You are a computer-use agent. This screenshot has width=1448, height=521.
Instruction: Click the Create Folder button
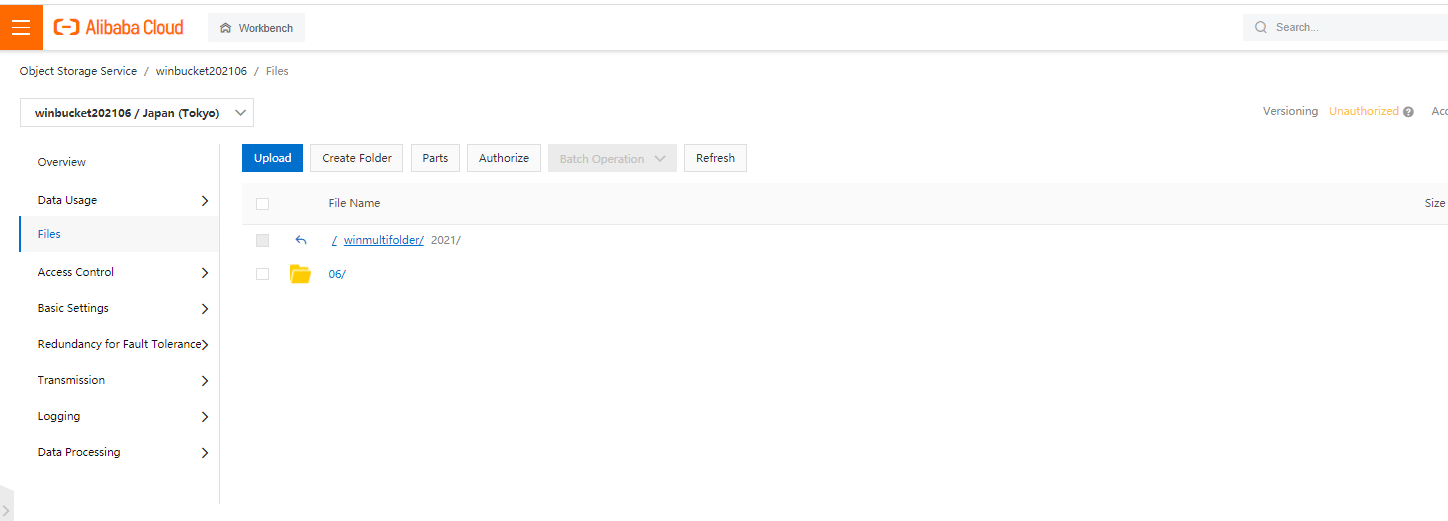coord(357,158)
